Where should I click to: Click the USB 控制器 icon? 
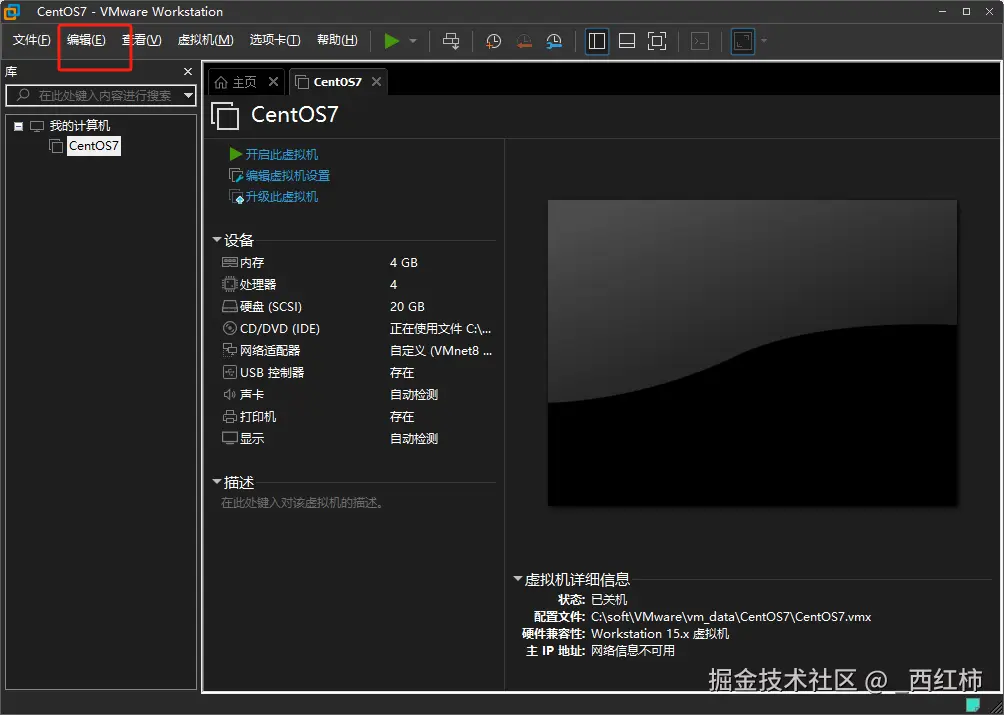point(229,372)
